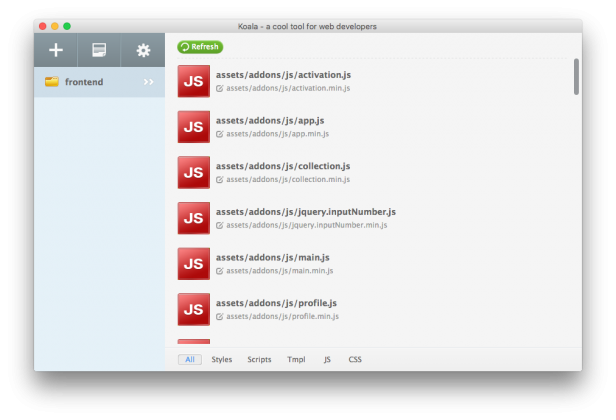Select JS icon for main.js
Screen dimensions: 616x420
[x=194, y=264]
